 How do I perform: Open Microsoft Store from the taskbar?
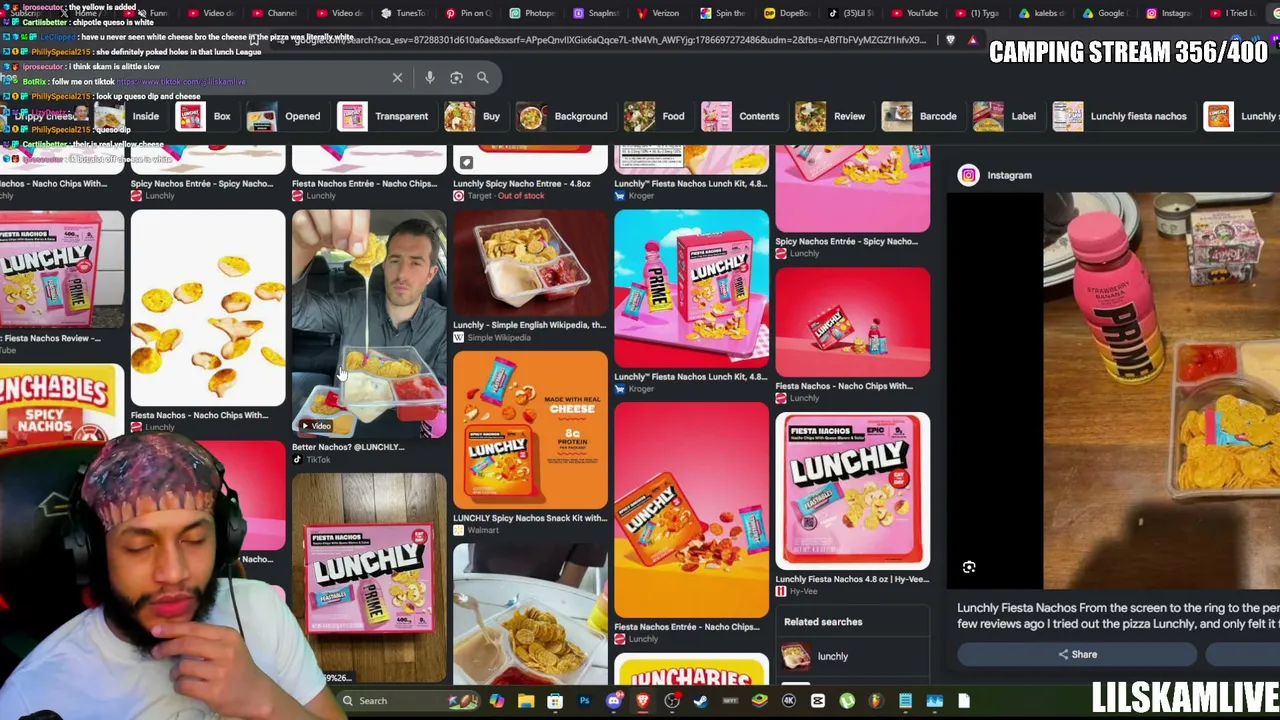point(555,701)
